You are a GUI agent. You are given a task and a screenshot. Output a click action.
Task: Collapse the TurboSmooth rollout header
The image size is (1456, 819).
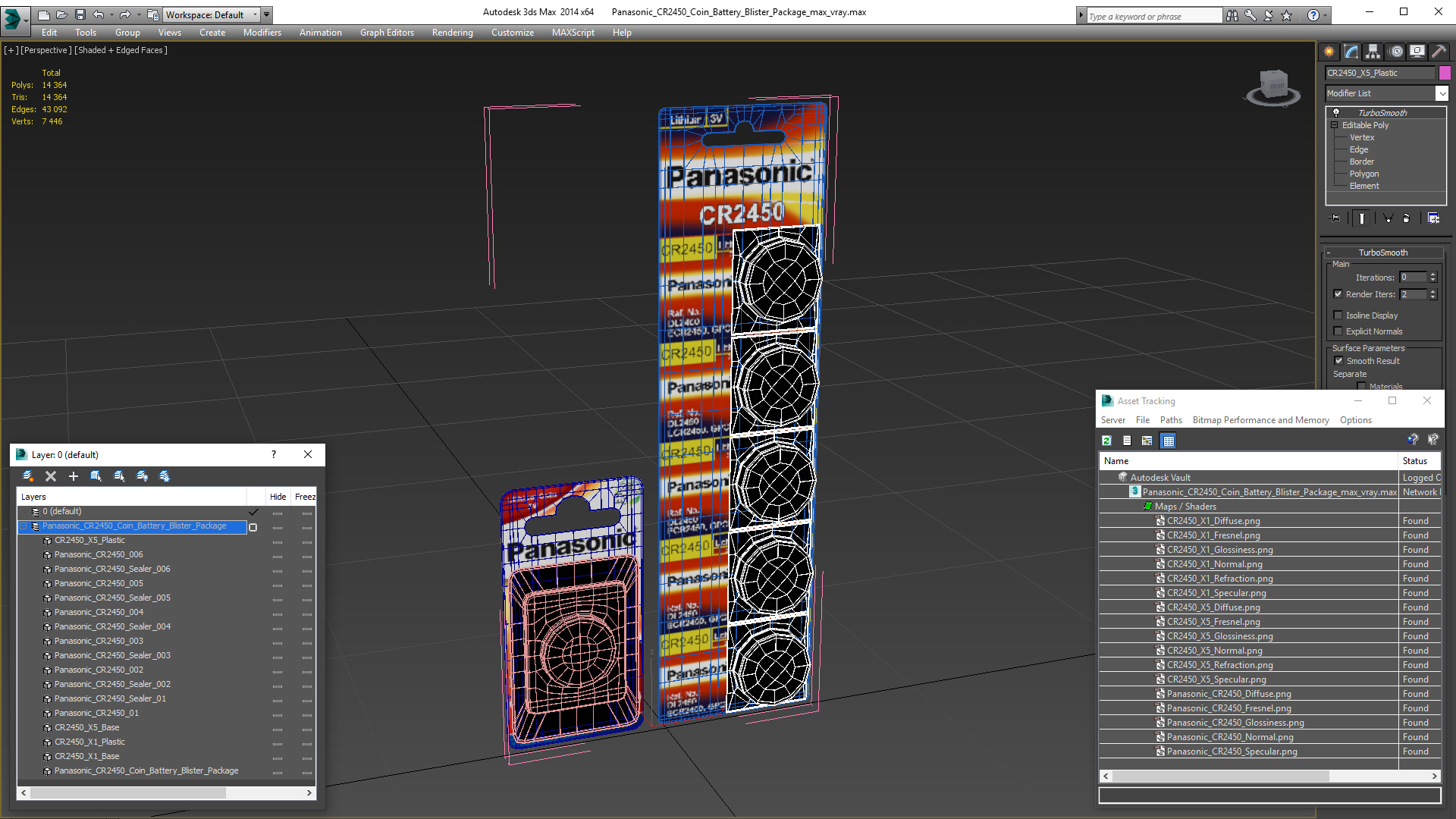1383,253
